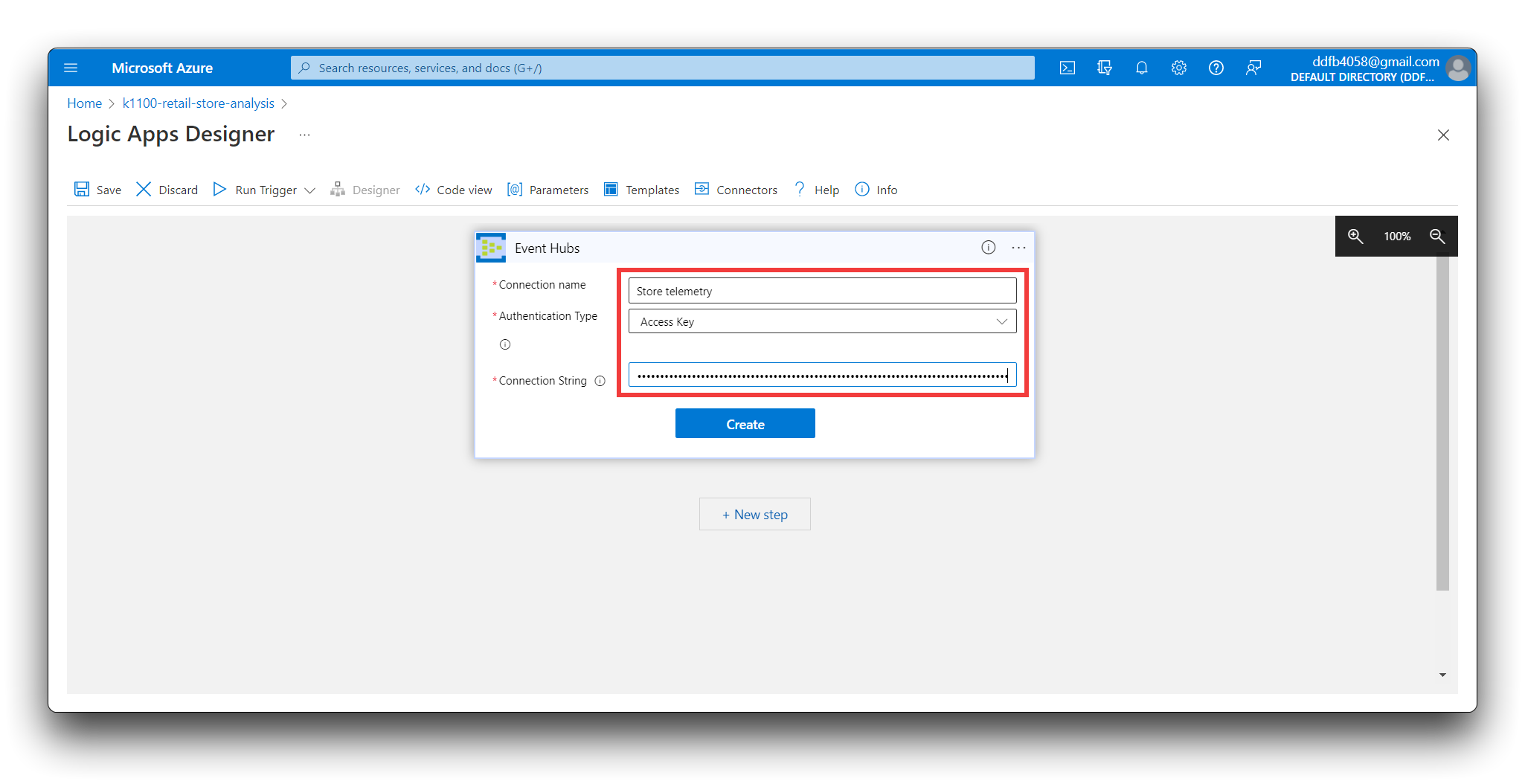Go to Home breadcrumb
This screenshot has height=784, width=1525.
(84, 103)
